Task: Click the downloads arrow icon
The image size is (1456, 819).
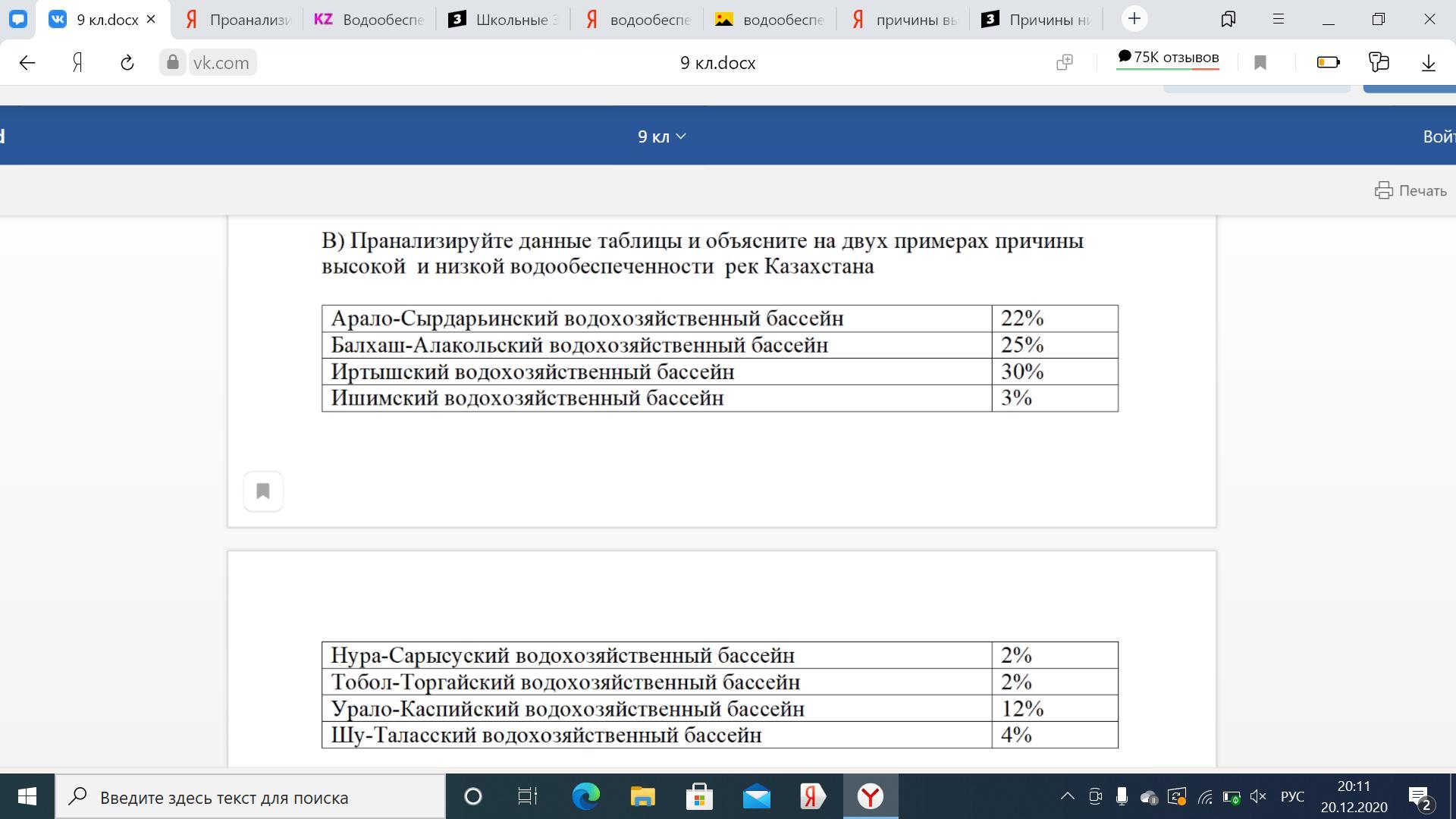Action: (x=1428, y=63)
